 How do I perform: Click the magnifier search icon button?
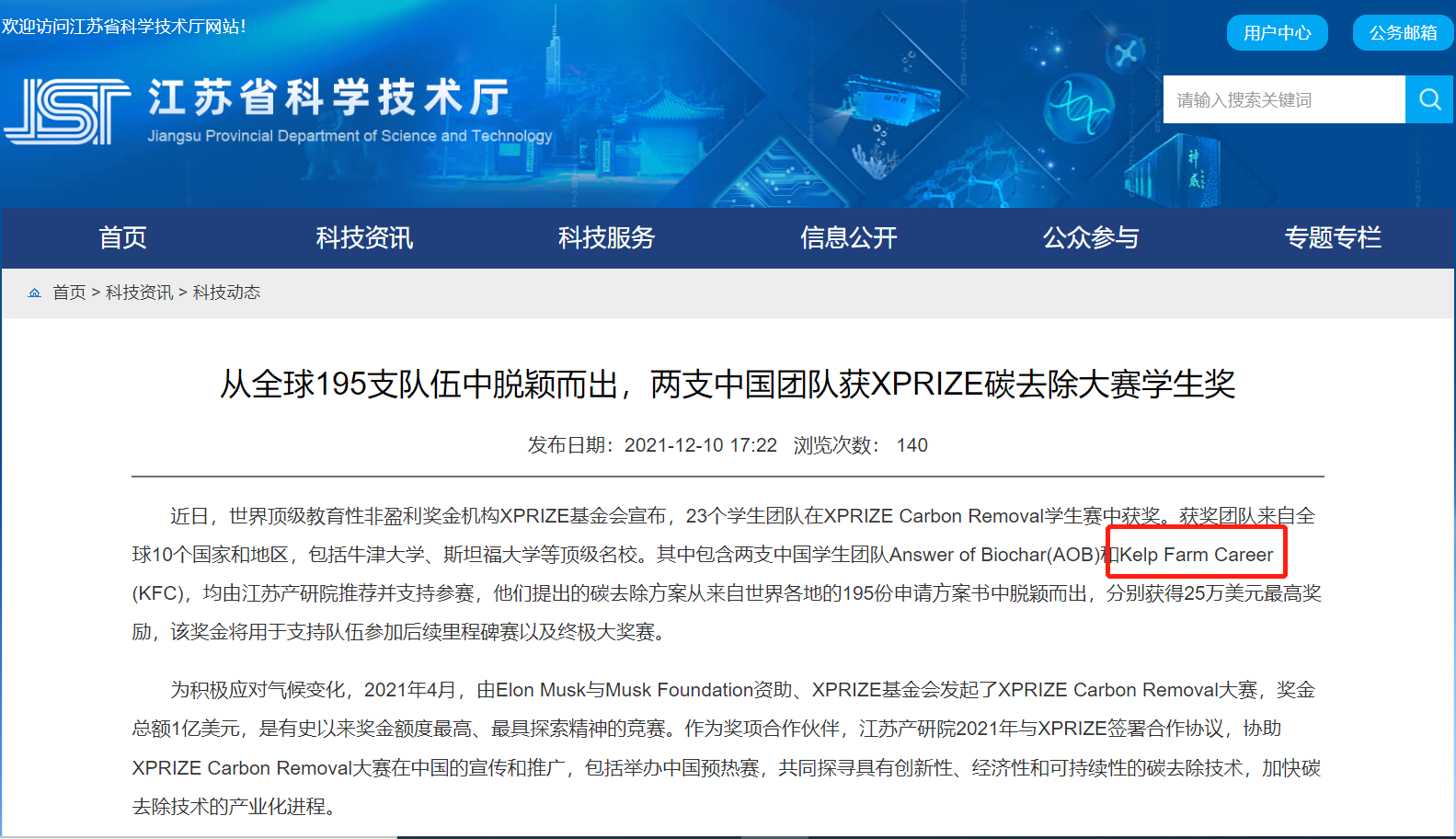tap(1429, 99)
